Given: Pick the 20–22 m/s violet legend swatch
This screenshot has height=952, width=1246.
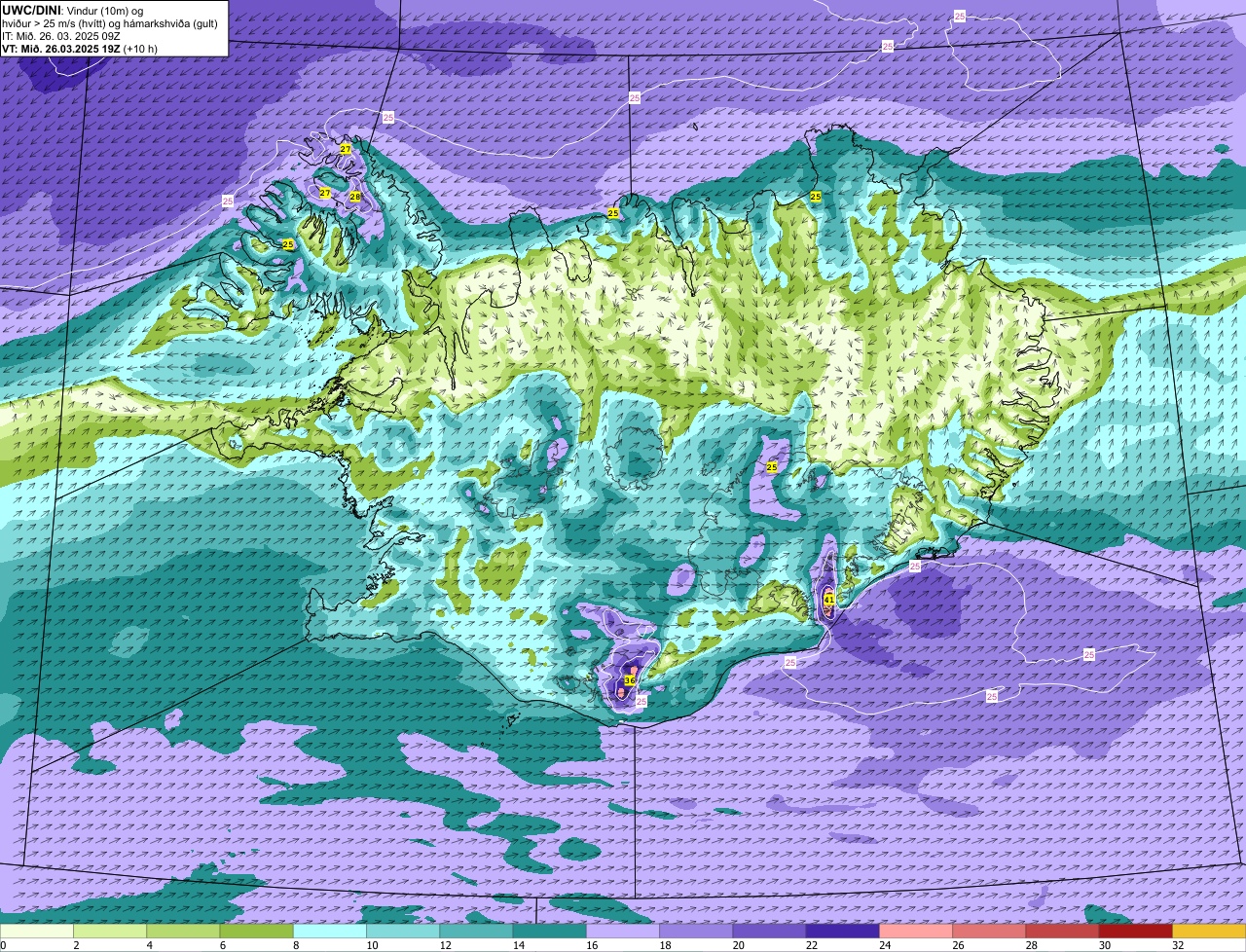Looking at the screenshot, I should [769, 932].
